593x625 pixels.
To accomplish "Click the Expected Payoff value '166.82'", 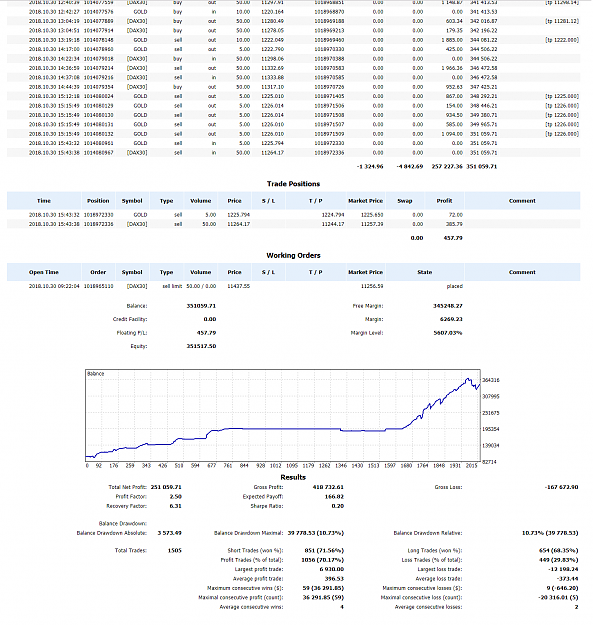I will (x=334, y=497).
